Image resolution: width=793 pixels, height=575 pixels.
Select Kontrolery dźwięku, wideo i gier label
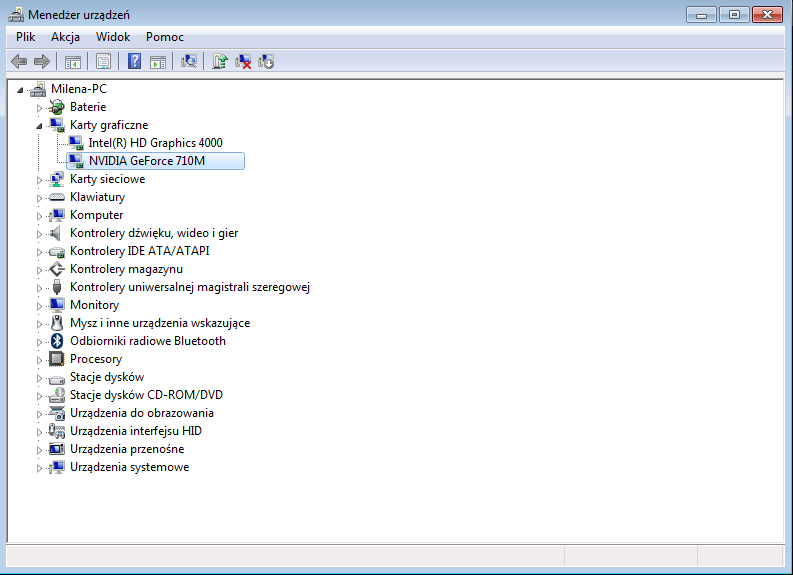(x=154, y=233)
